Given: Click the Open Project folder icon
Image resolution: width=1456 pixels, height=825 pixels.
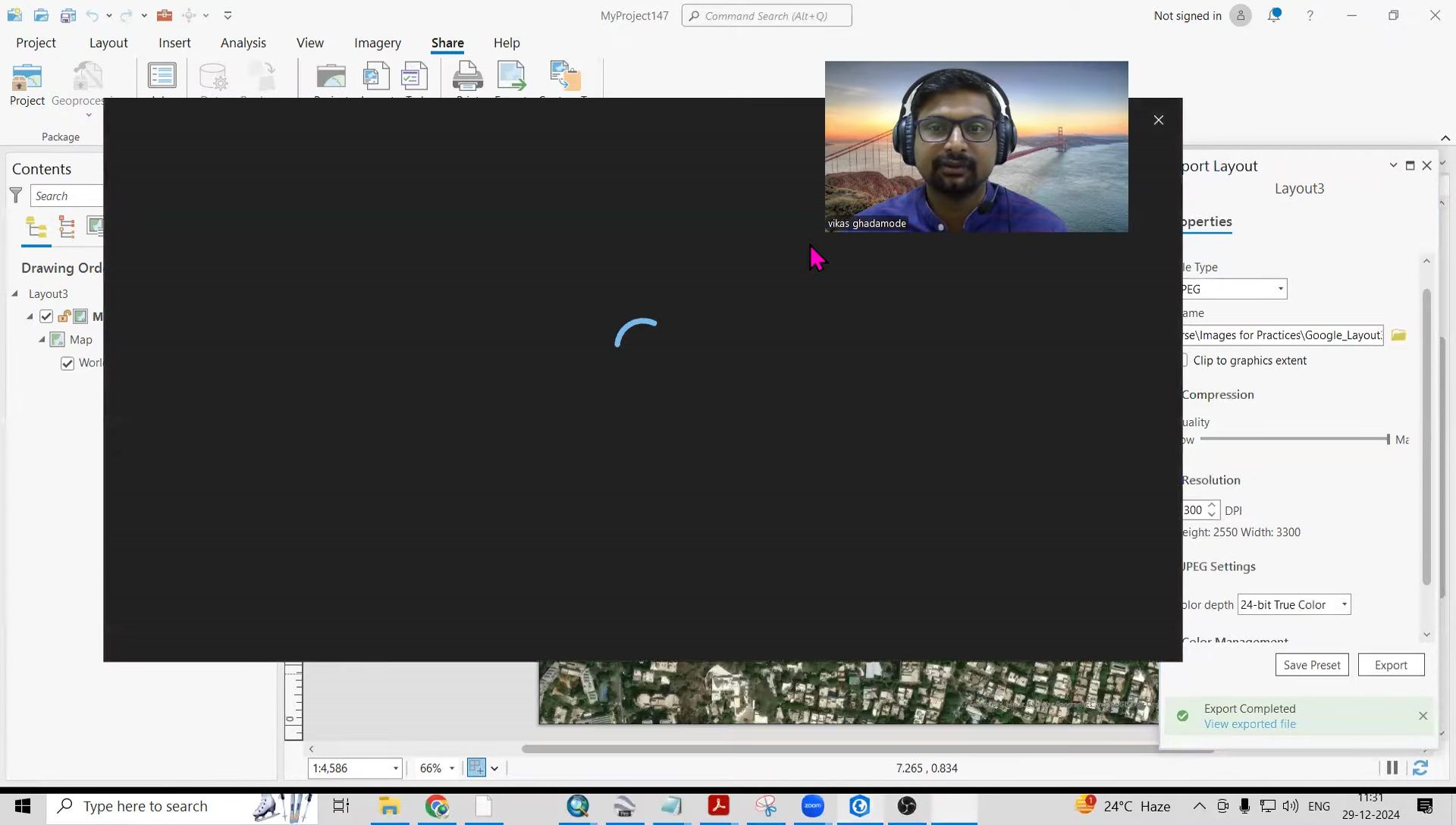Looking at the screenshot, I should (41, 15).
